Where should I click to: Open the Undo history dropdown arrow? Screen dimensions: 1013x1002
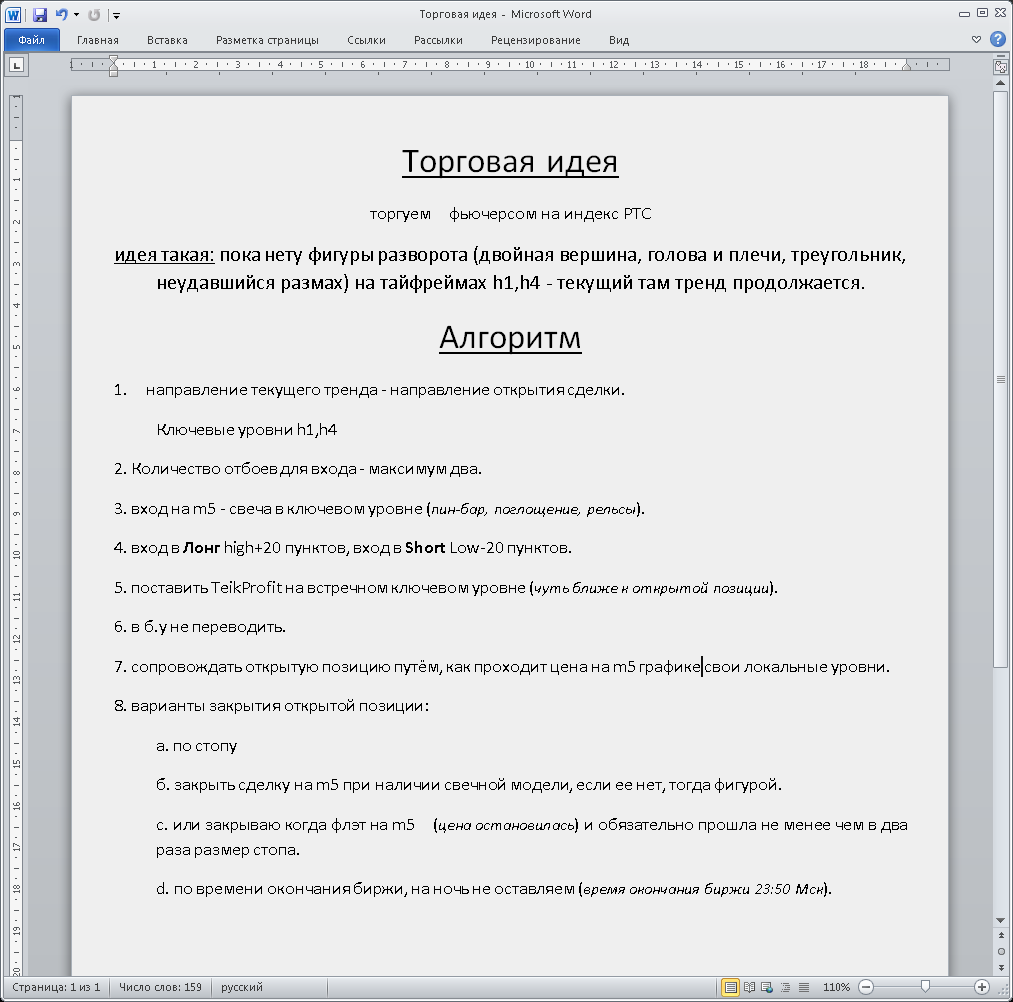(76, 14)
